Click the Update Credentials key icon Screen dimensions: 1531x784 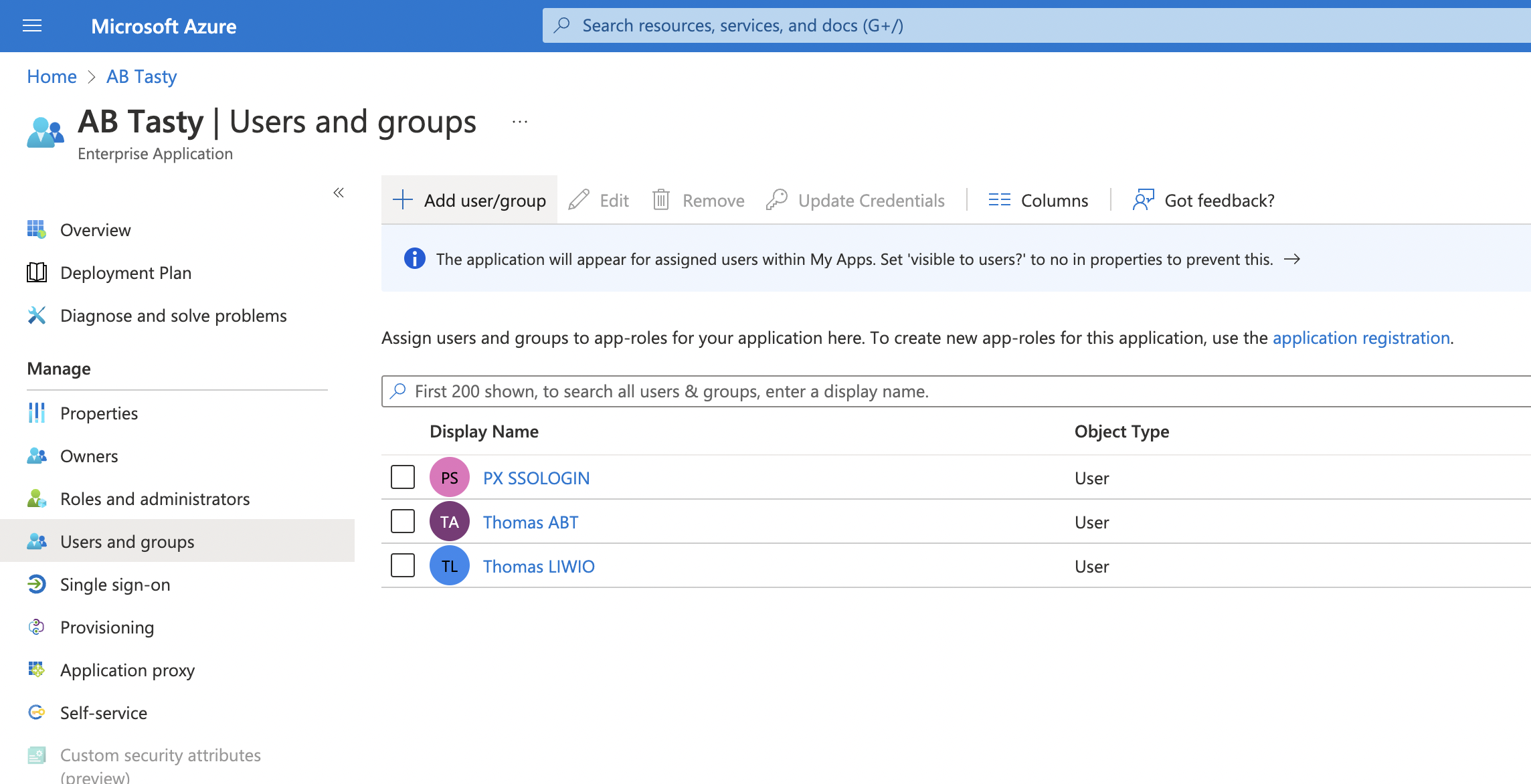click(777, 199)
